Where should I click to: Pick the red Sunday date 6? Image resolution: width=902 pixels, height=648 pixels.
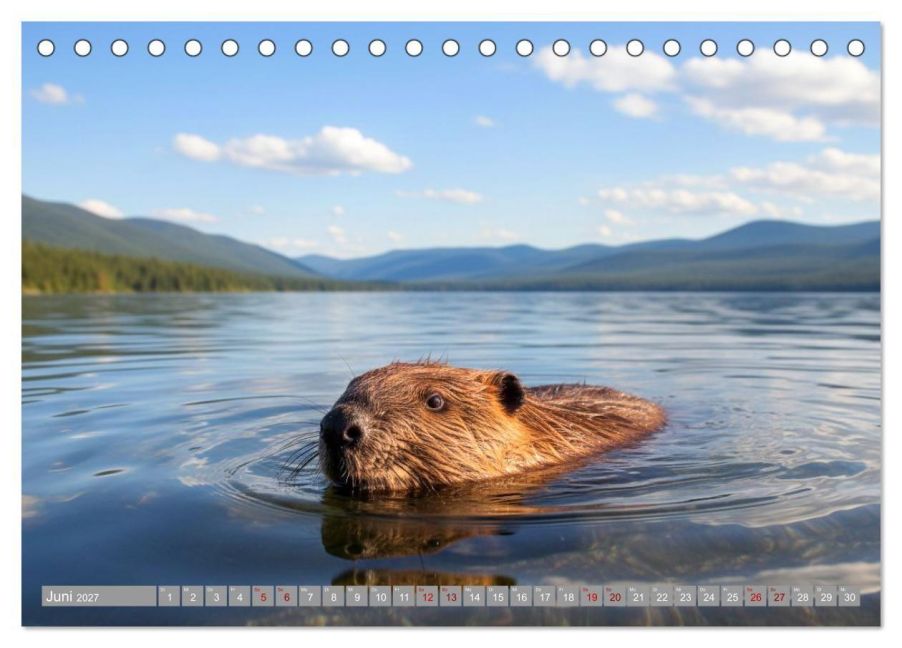coord(286,596)
